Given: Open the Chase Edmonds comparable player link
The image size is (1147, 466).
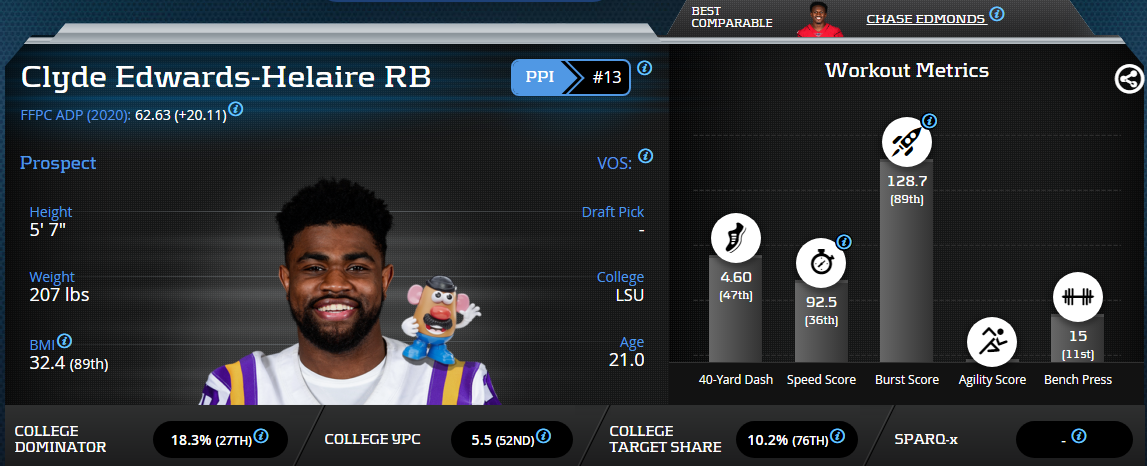Looking at the screenshot, I should click(926, 19).
